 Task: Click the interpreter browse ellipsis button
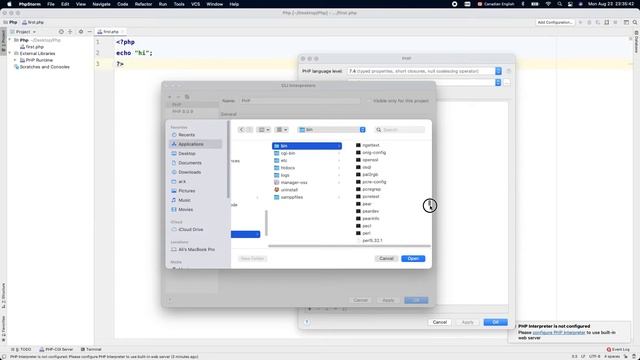[507, 82]
